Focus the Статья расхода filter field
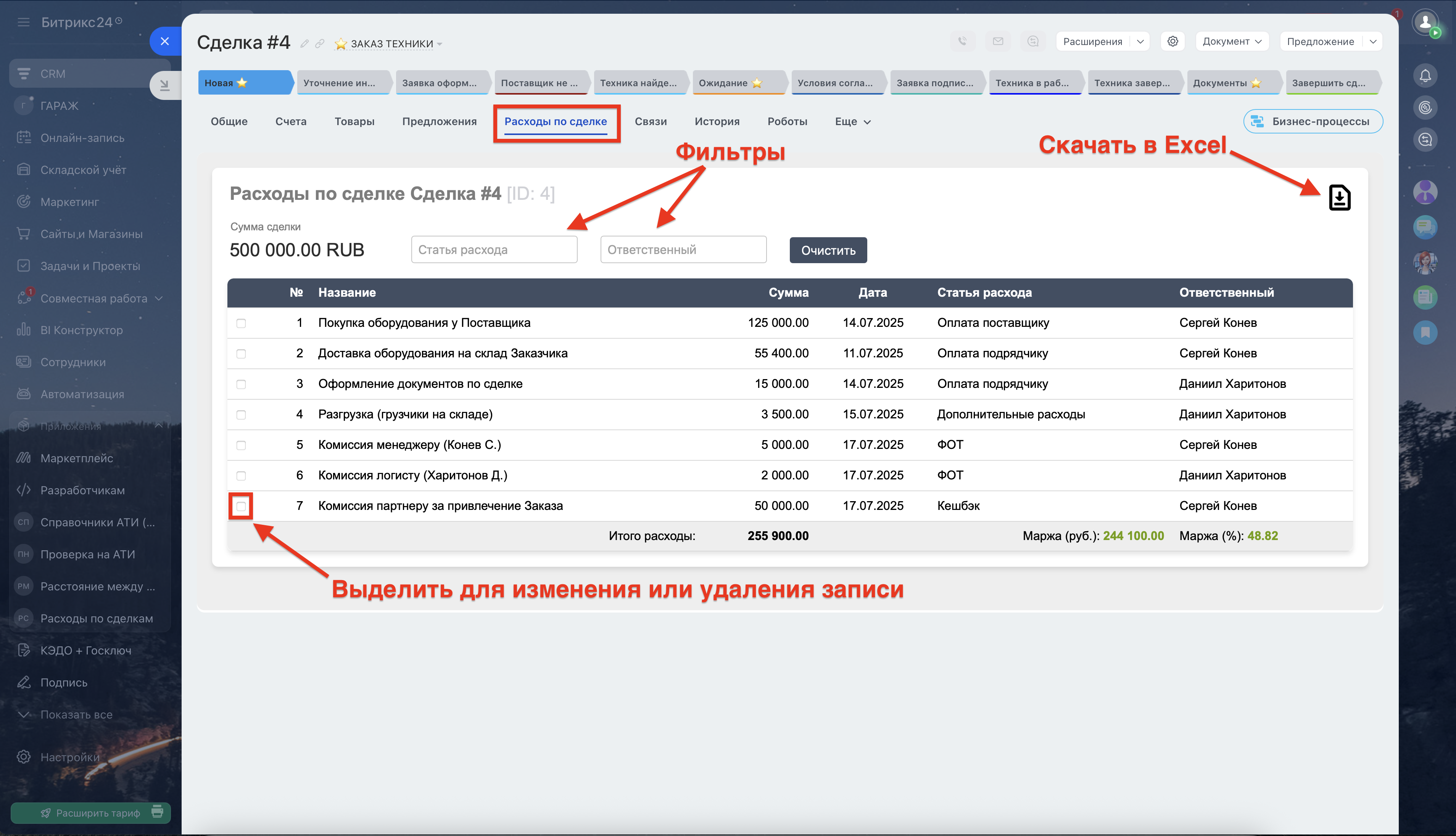This screenshot has width=1456, height=836. [x=494, y=250]
